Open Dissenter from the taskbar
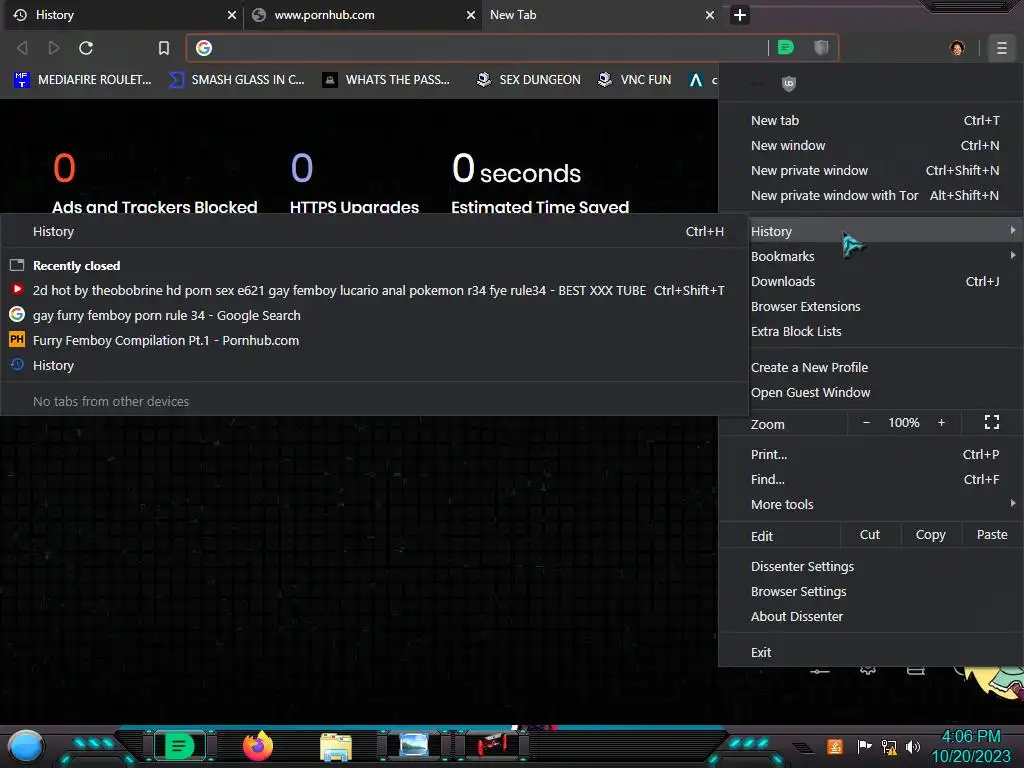The height and width of the screenshot is (768, 1024). [179, 746]
